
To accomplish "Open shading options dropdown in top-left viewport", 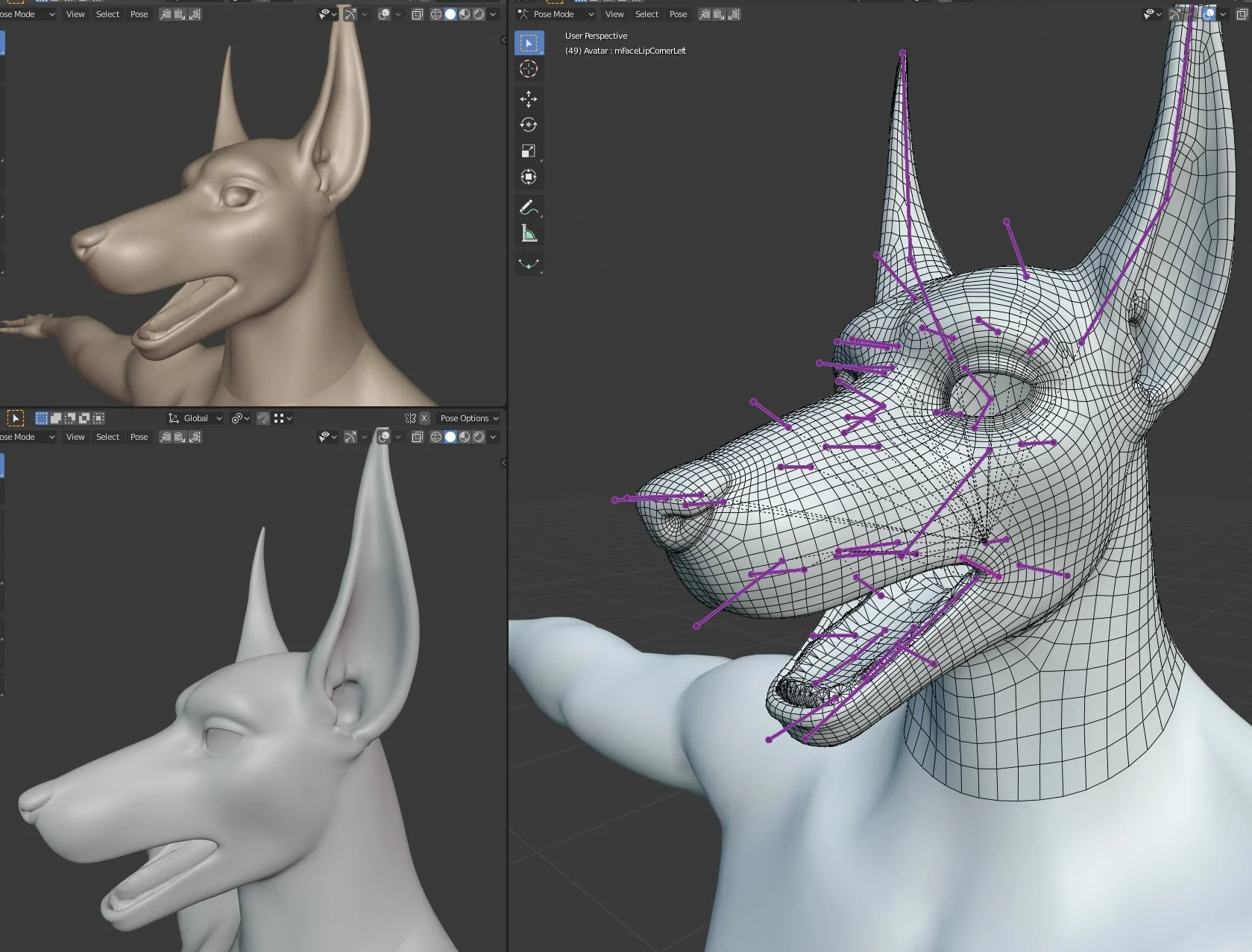I will 493,14.
